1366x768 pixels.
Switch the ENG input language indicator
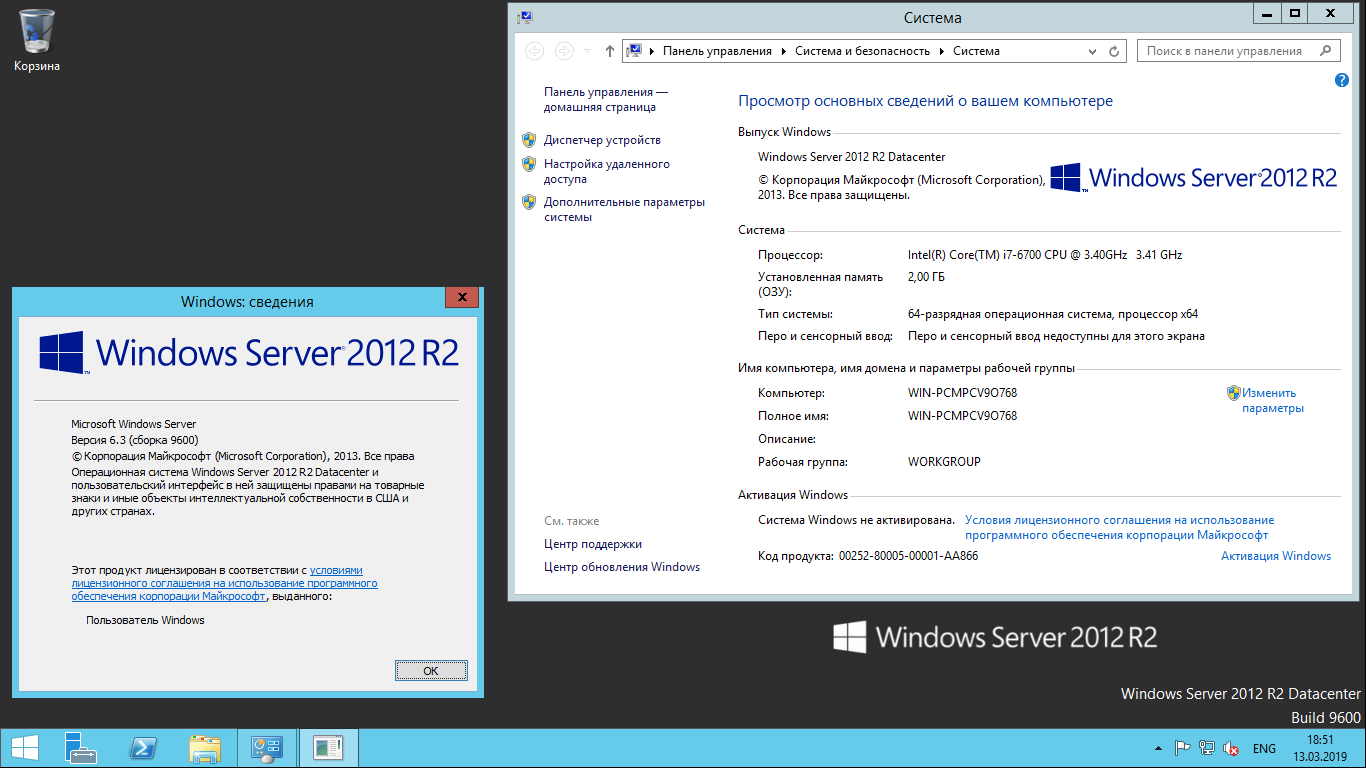1264,749
